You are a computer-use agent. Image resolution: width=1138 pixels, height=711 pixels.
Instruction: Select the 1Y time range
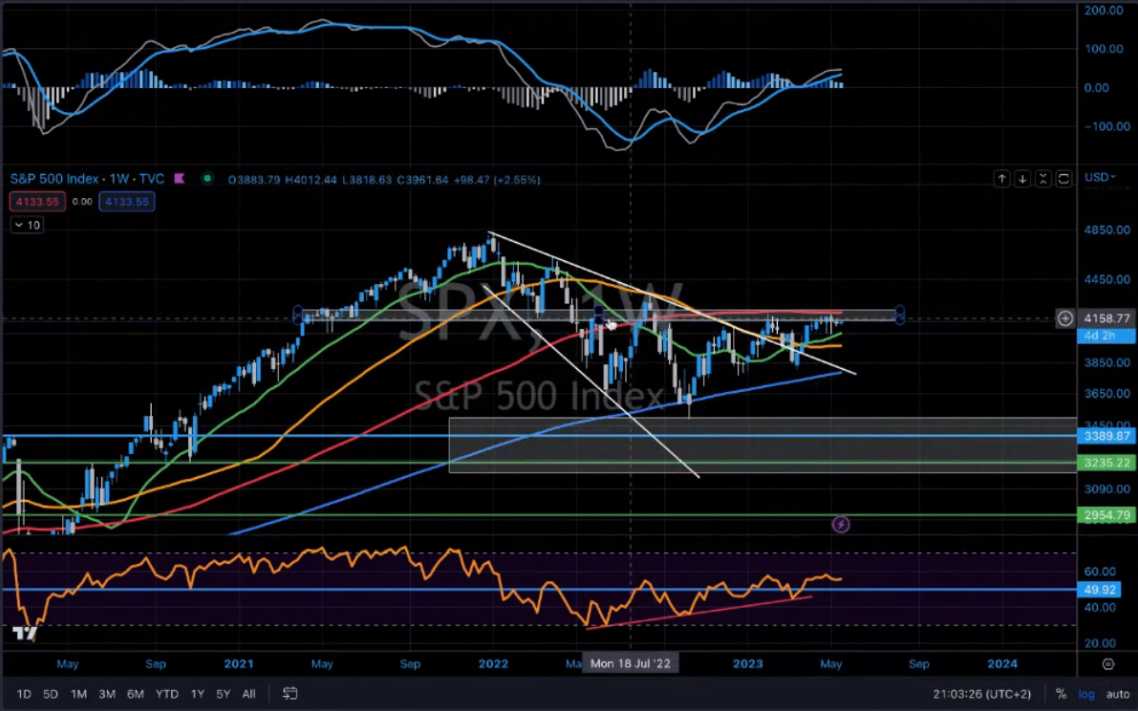click(198, 694)
